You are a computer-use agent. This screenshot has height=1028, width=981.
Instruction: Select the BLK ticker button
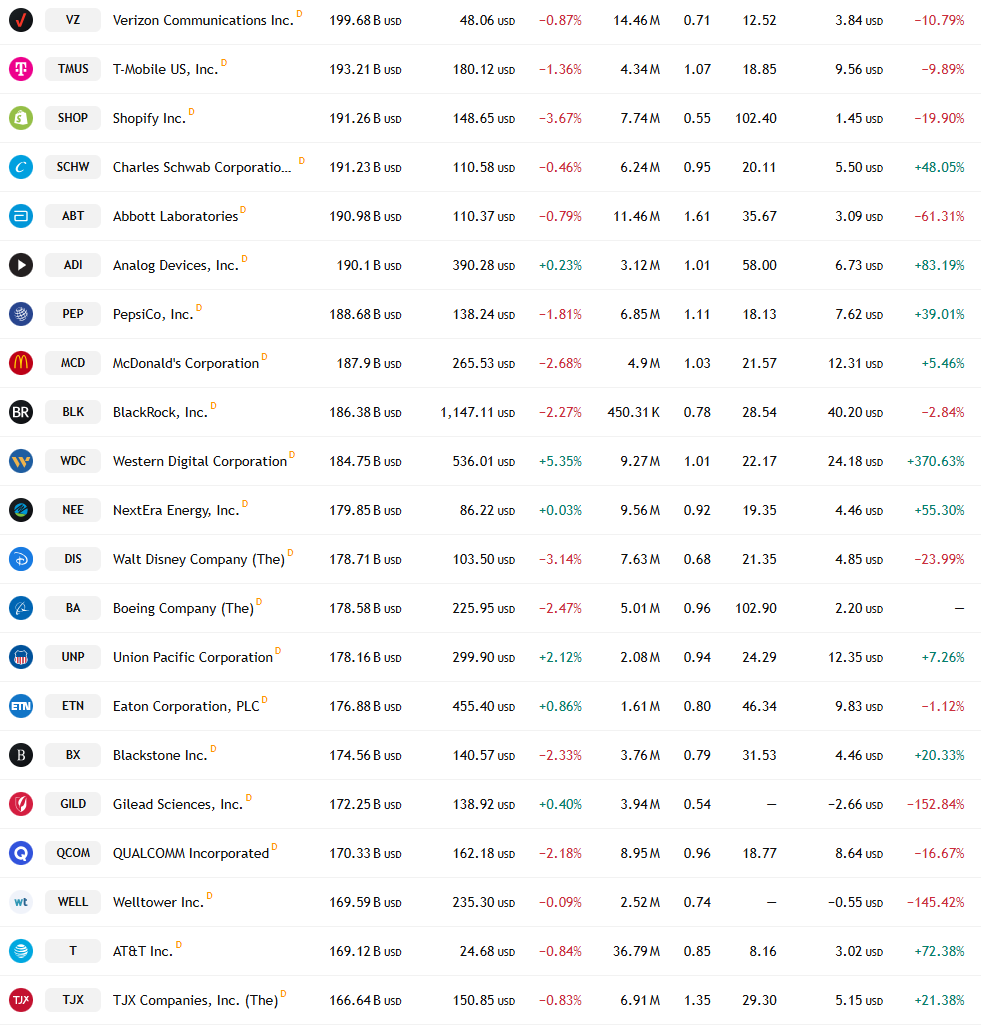(x=73, y=412)
